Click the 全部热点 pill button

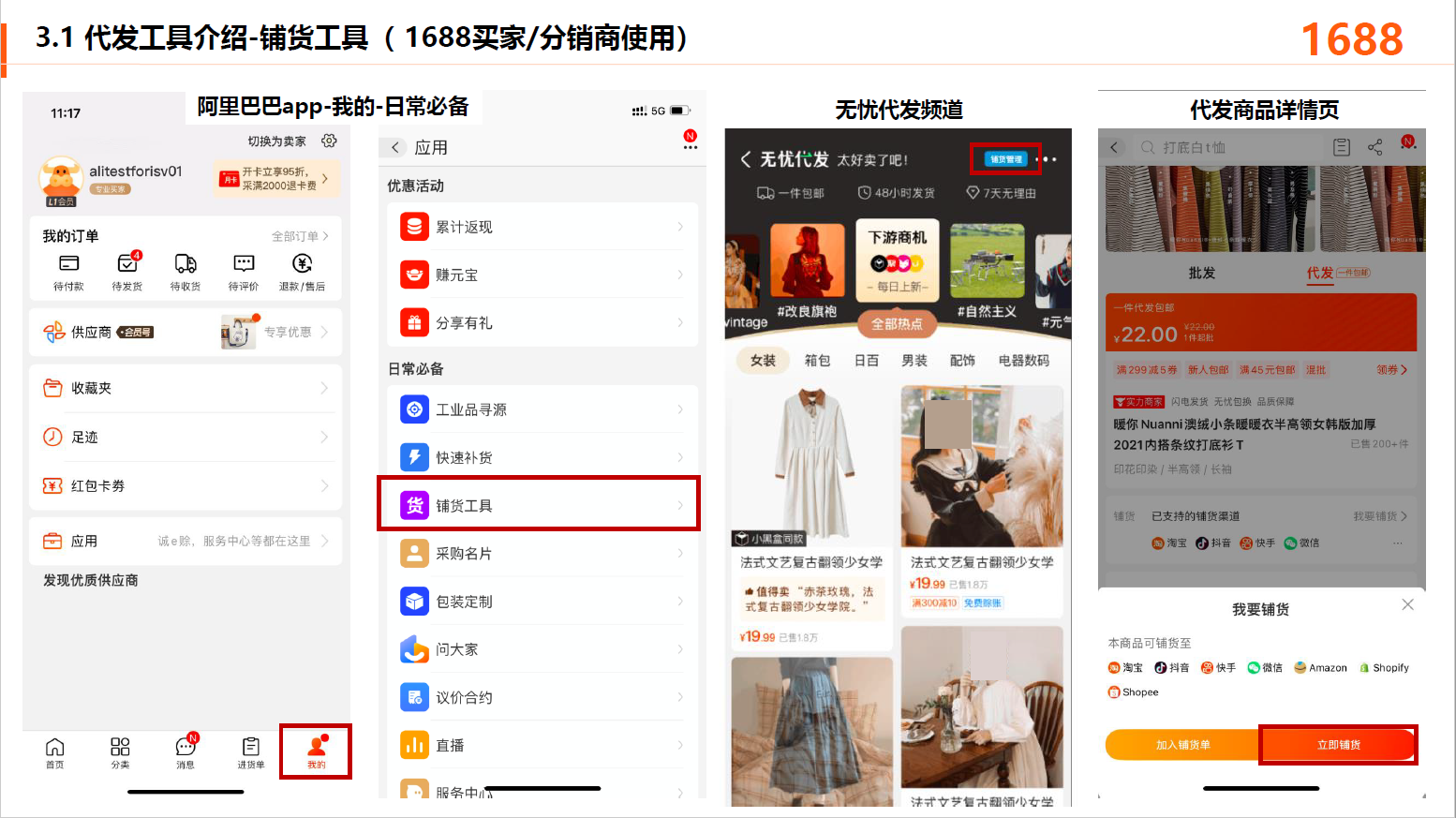pyautogui.click(x=897, y=323)
